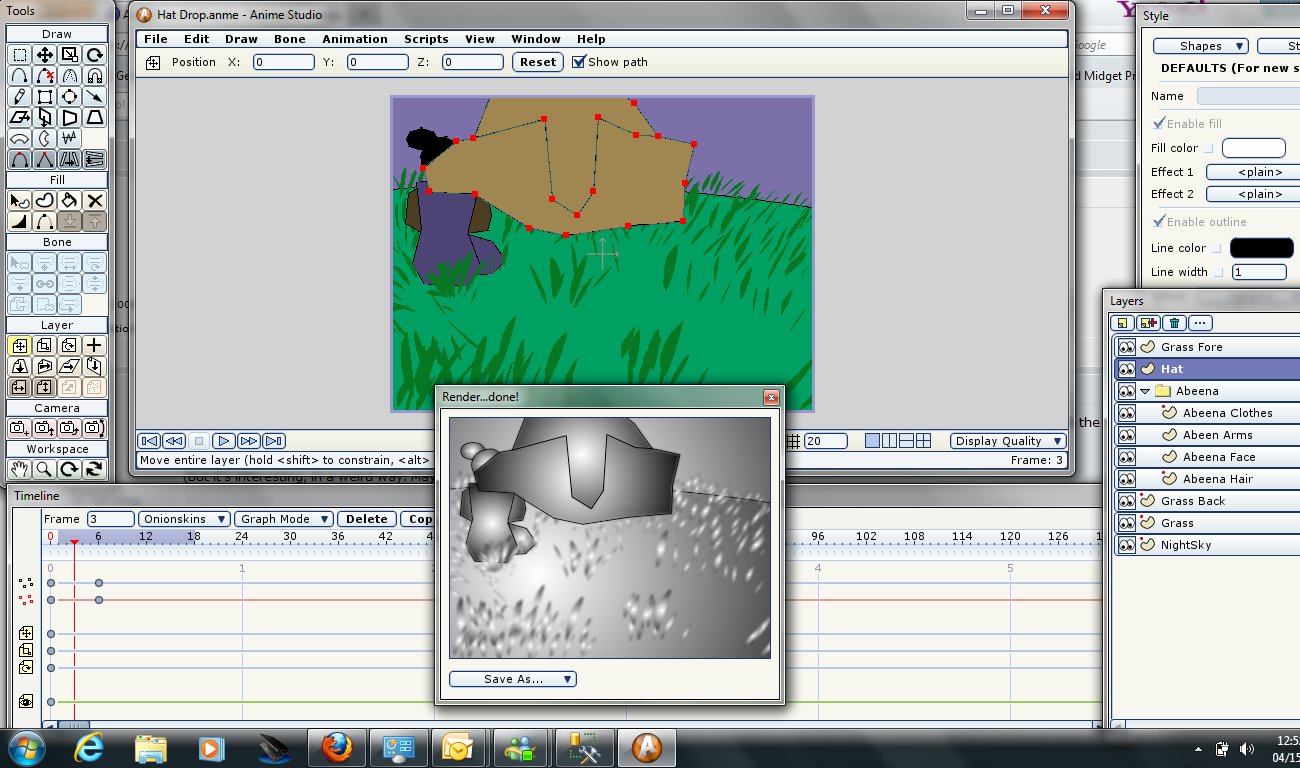Select the Select Points tool
Viewport: 1300px width, 768px height.
click(19, 55)
